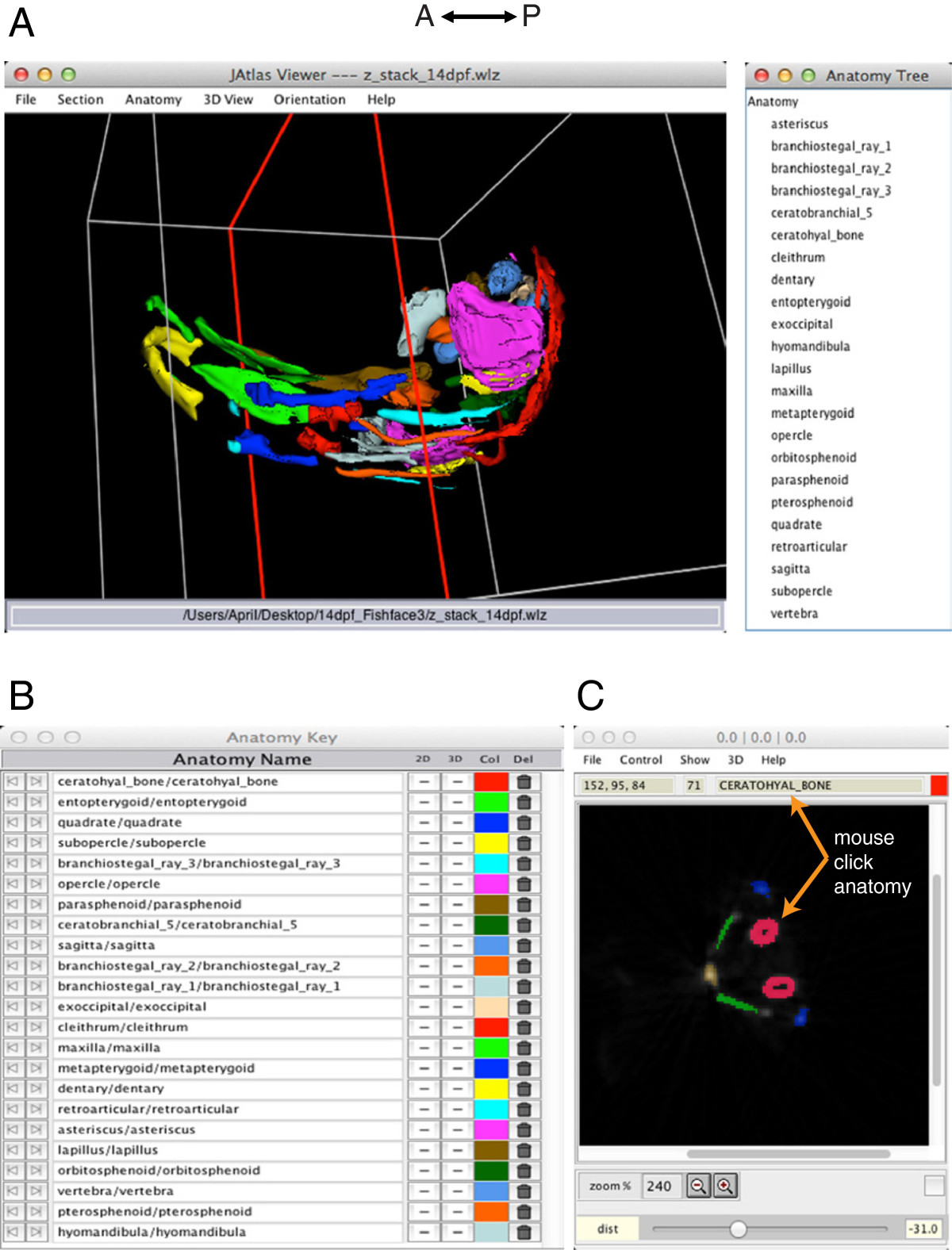Toggle 2D visibility for subopercle
The height and width of the screenshot is (1250, 952).
tap(424, 843)
